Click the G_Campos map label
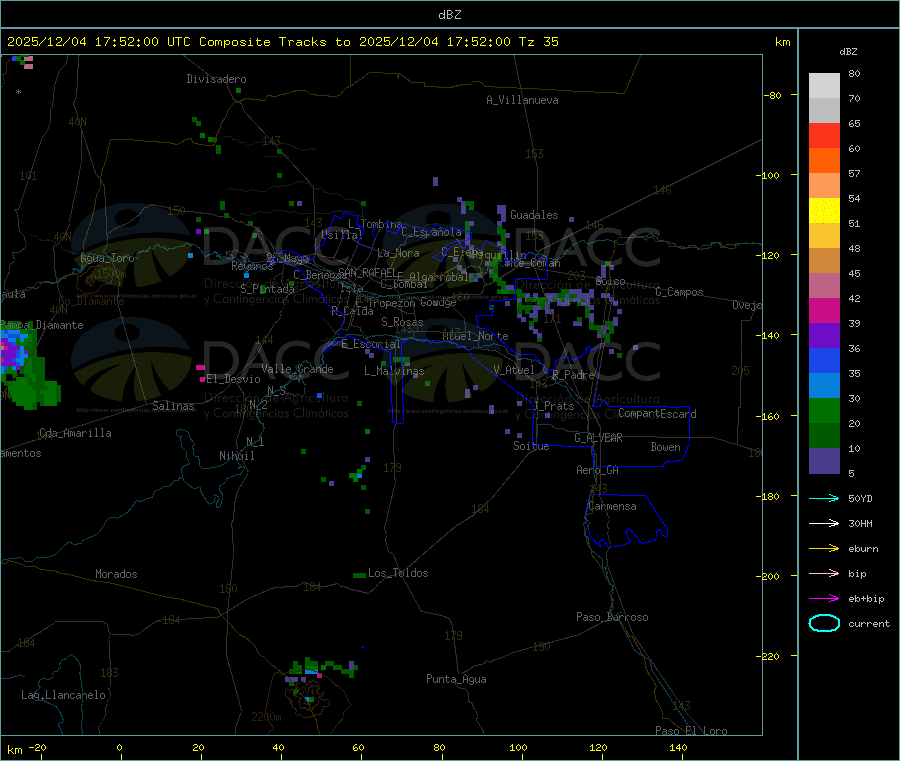The height and width of the screenshot is (761, 900). [679, 292]
